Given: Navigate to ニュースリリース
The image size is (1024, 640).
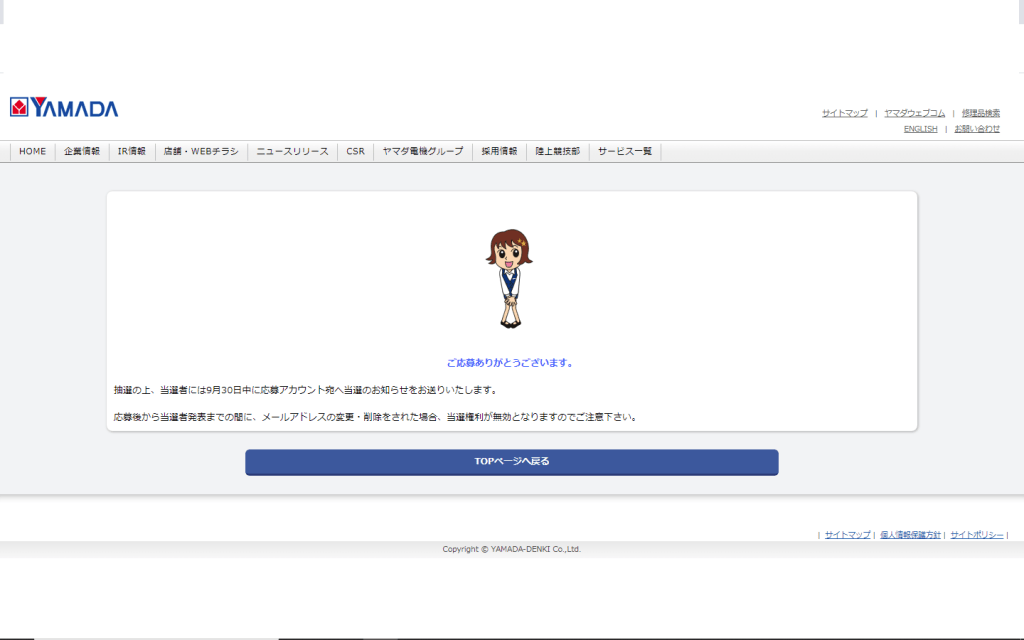Looking at the screenshot, I should pyautogui.click(x=292, y=152).
